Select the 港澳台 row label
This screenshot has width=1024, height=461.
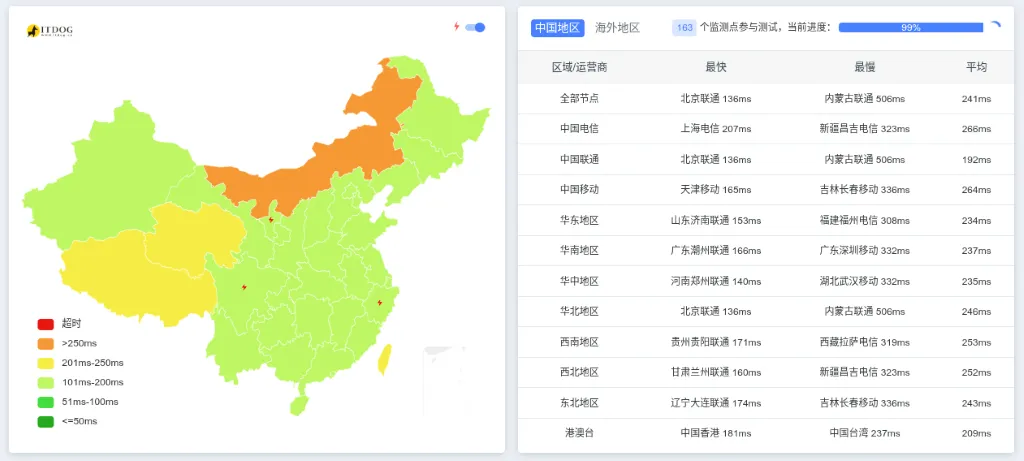(580, 433)
